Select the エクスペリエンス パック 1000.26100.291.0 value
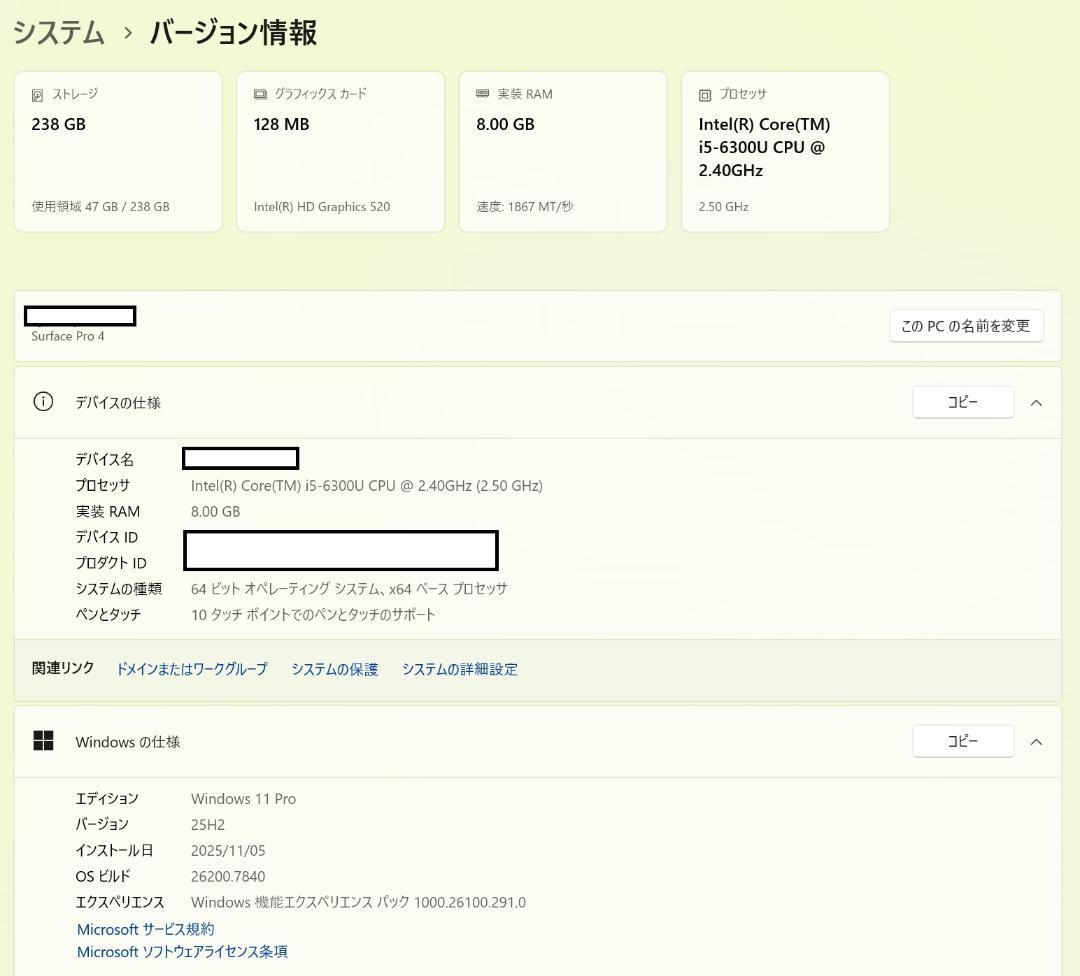Screen dimensions: 1080x976 (358, 902)
